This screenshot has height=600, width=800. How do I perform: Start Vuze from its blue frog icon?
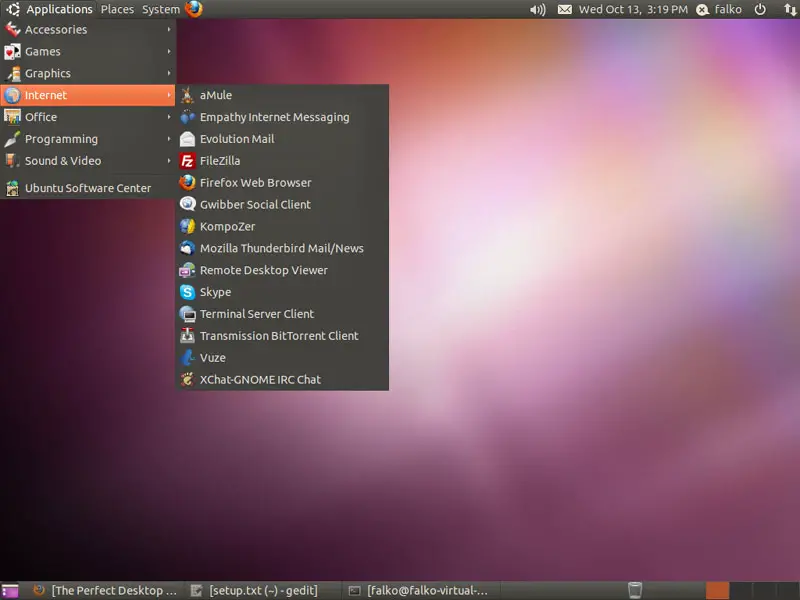click(x=187, y=357)
